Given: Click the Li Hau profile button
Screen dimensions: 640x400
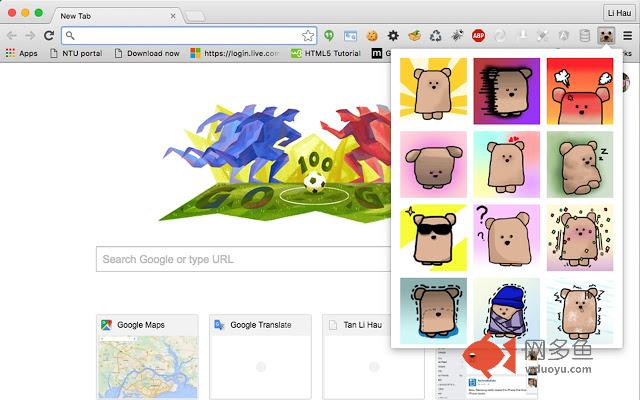Looking at the screenshot, I should click(619, 13).
